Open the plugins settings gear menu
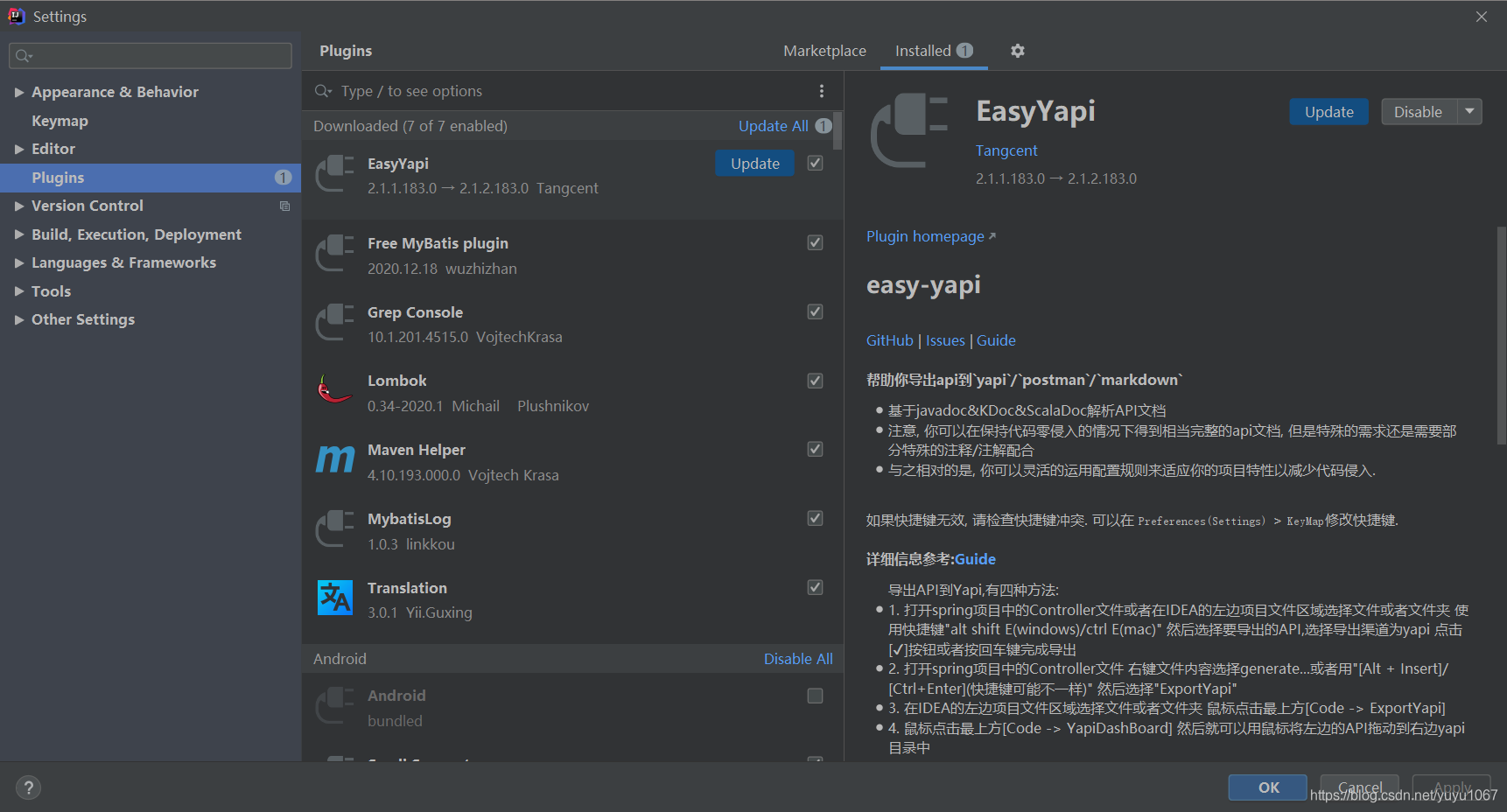This screenshot has height=812, width=1507. 1017,51
